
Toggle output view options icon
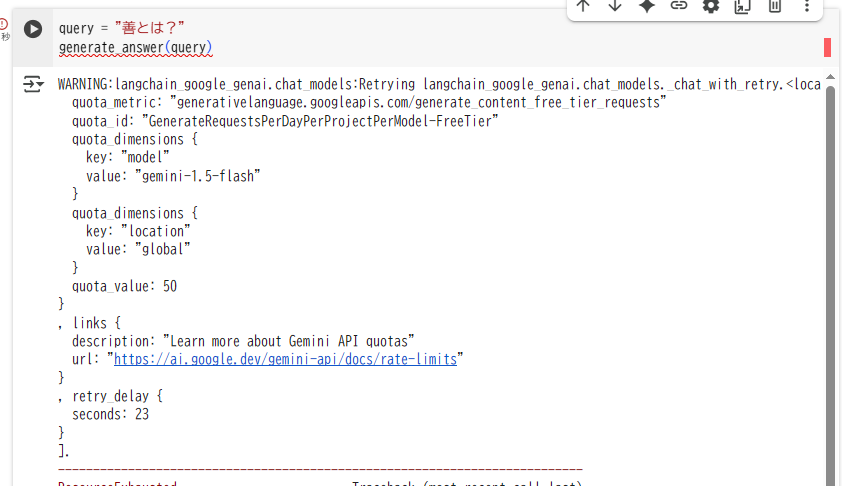pos(33,84)
